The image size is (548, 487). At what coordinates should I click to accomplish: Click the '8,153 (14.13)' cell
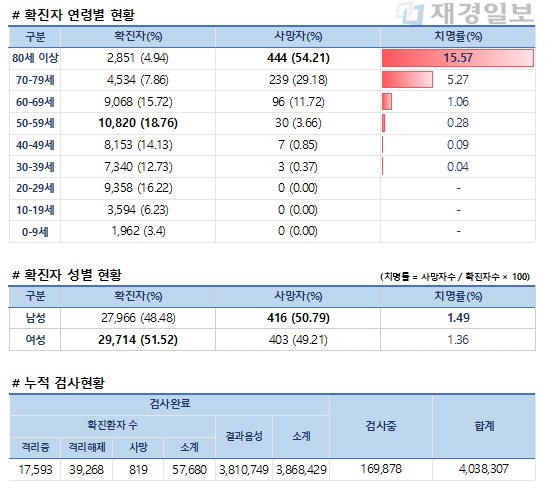138,145
